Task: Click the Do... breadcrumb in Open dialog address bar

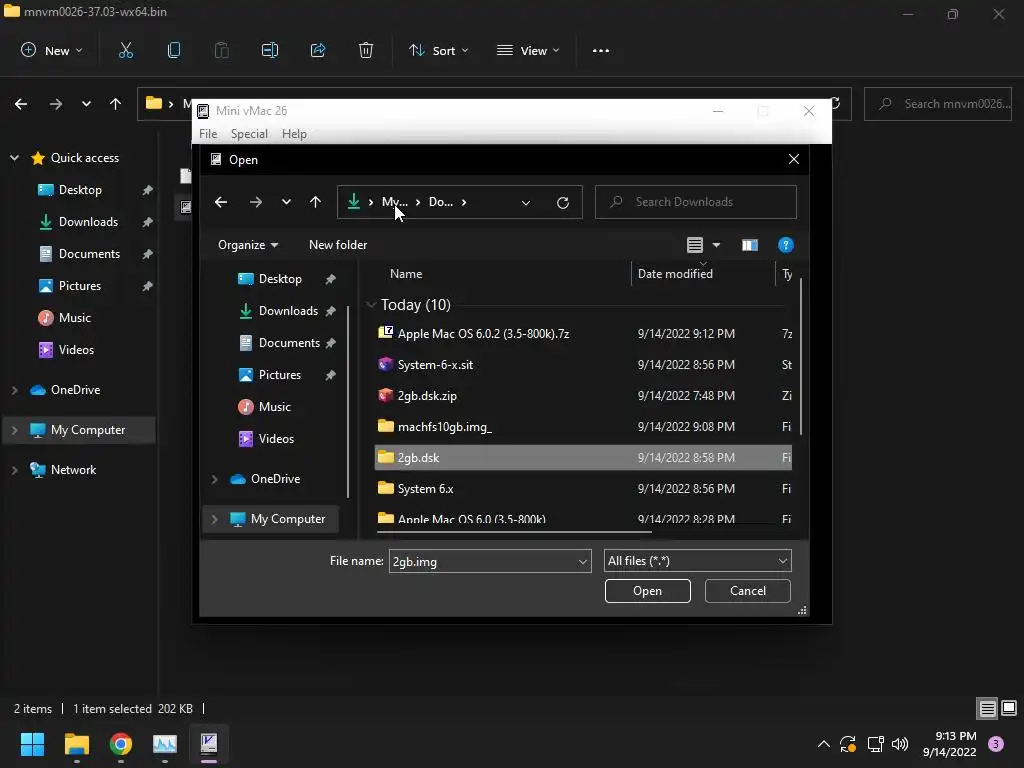Action: click(441, 202)
